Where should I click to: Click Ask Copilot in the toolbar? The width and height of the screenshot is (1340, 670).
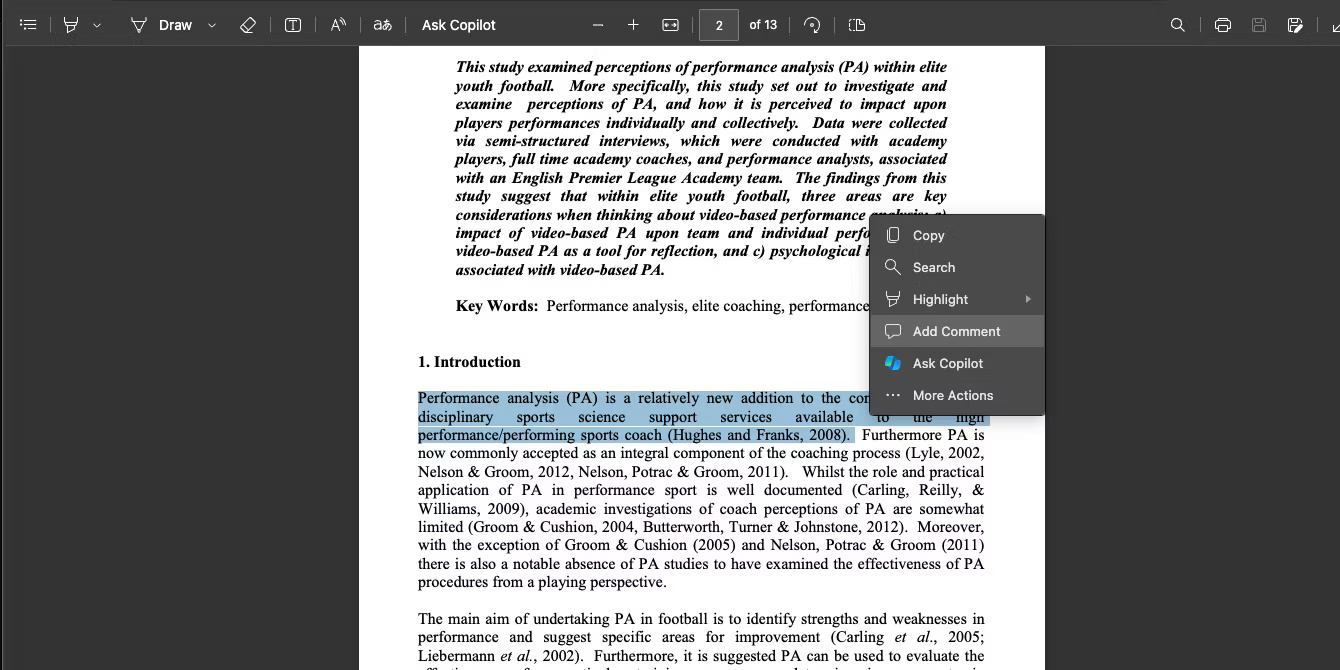click(x=459, y=25)
